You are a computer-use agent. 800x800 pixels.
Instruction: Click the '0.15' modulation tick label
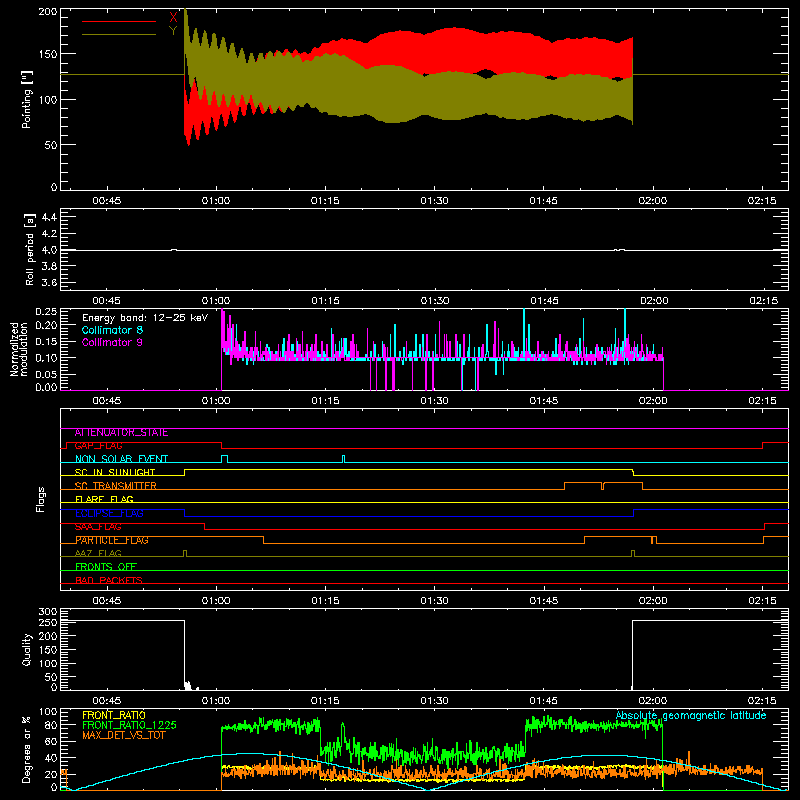pos(46,341)
